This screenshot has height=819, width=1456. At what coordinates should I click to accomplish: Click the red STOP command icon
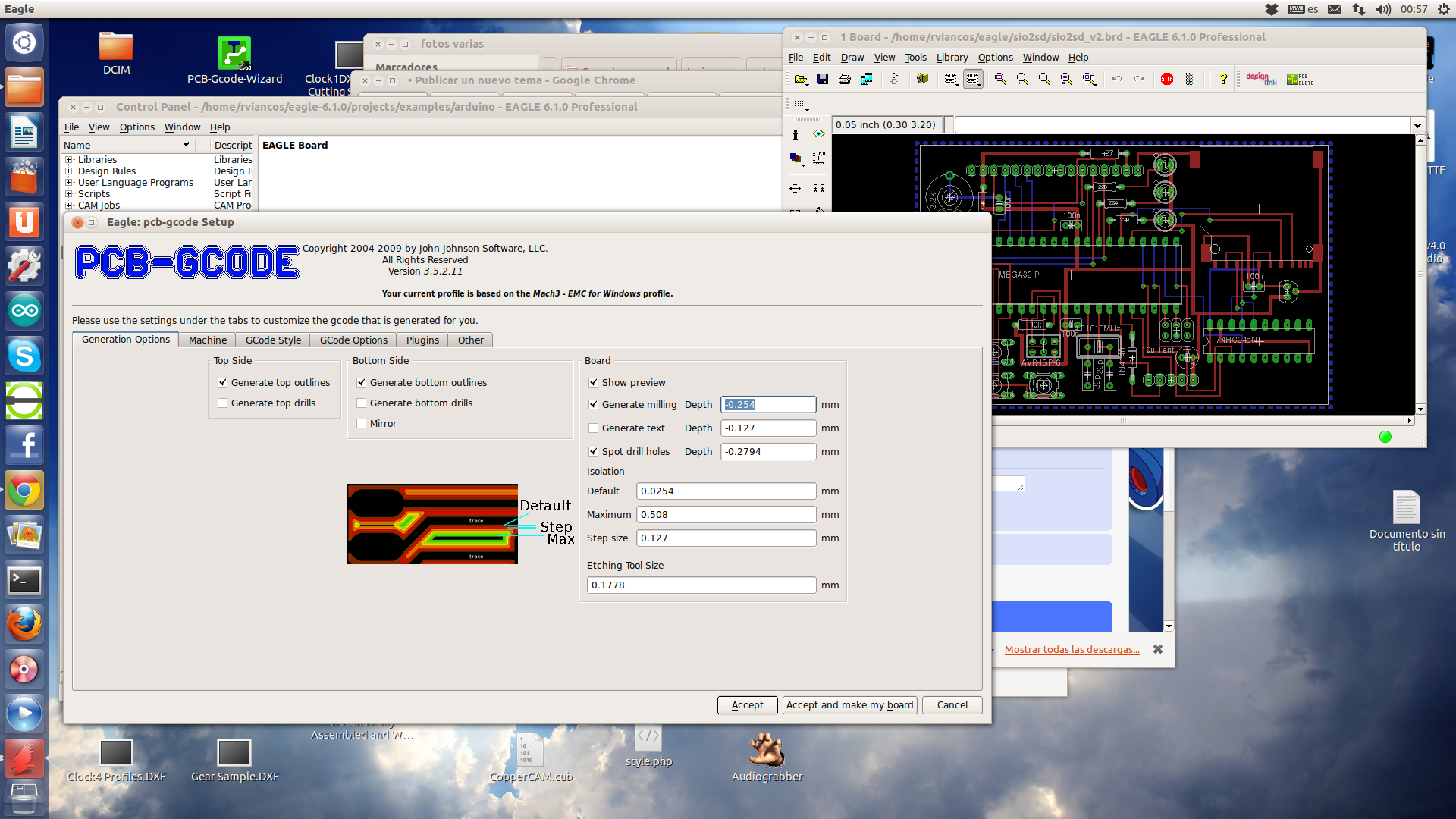(x=1167, y=79)
